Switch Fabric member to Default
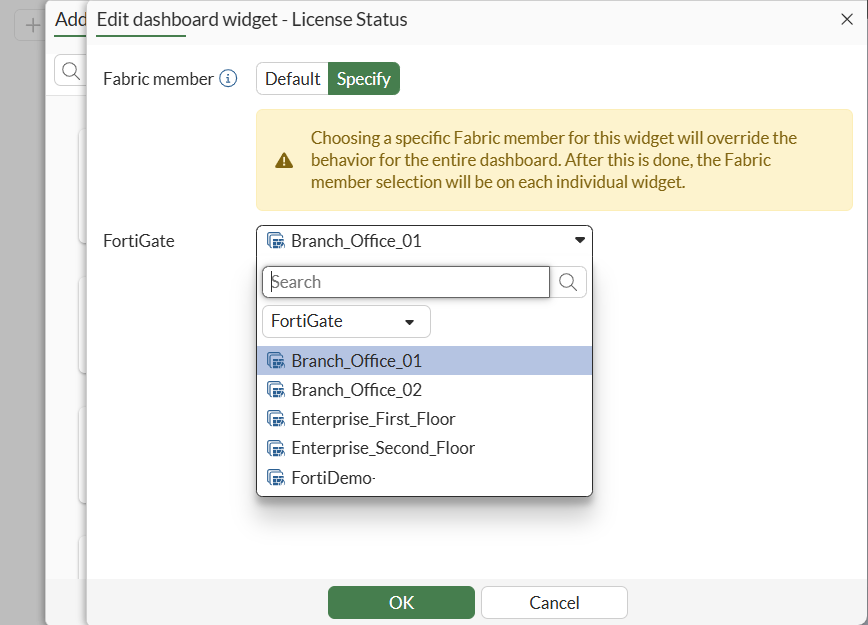Image resolution: width=868 pixels, height=625 pixels. pyautogui.click(x=292, y=79)
